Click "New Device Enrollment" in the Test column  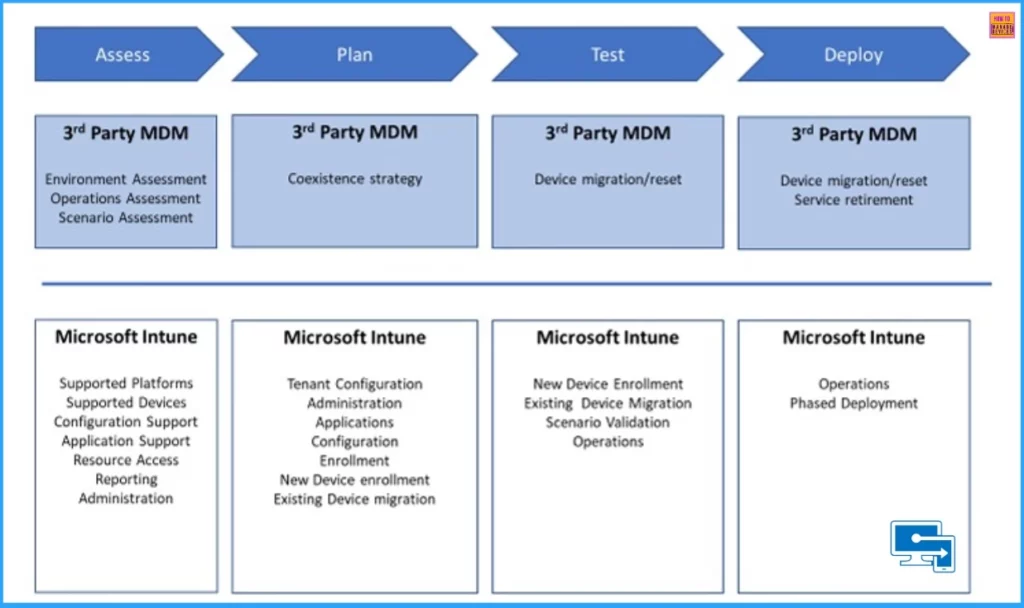(607, 384)
